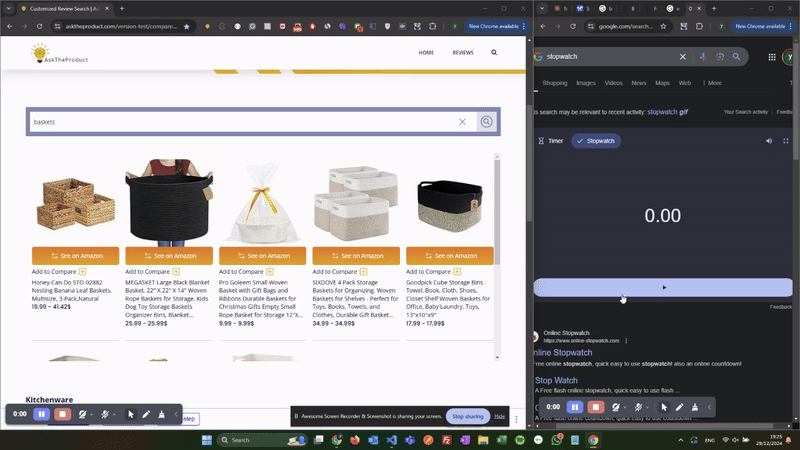Open Honey-Can-Do banana leaf baskets thumbnail
800x450 pixels.
[76, 203]
